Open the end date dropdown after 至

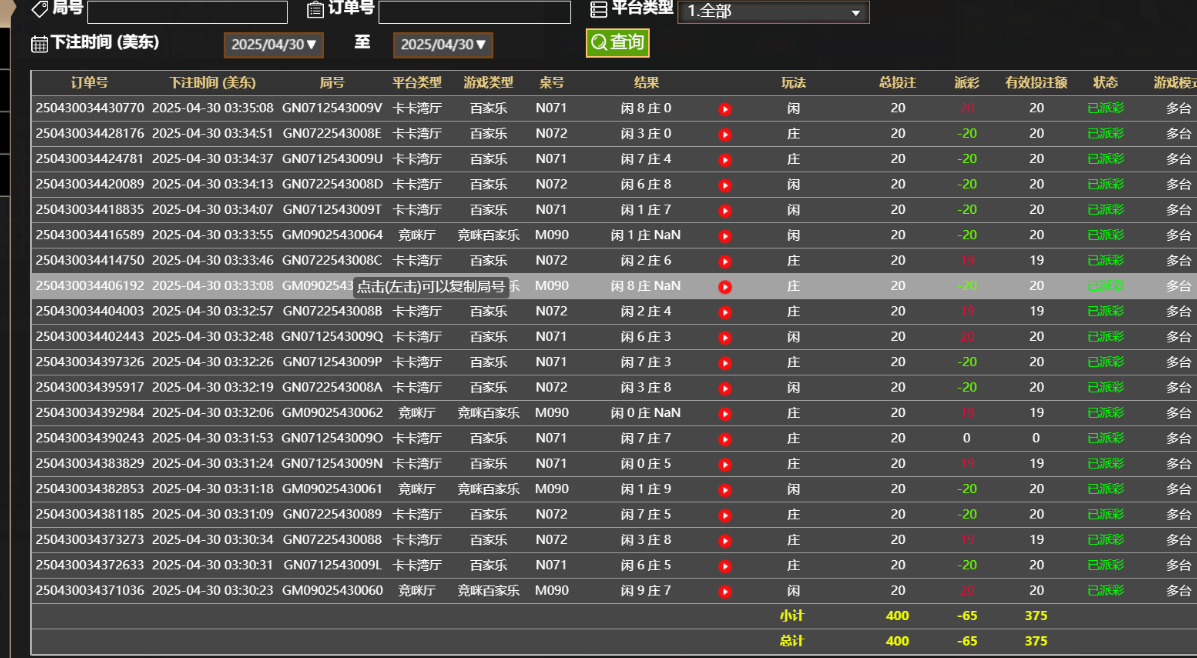[x=443, y=44]
